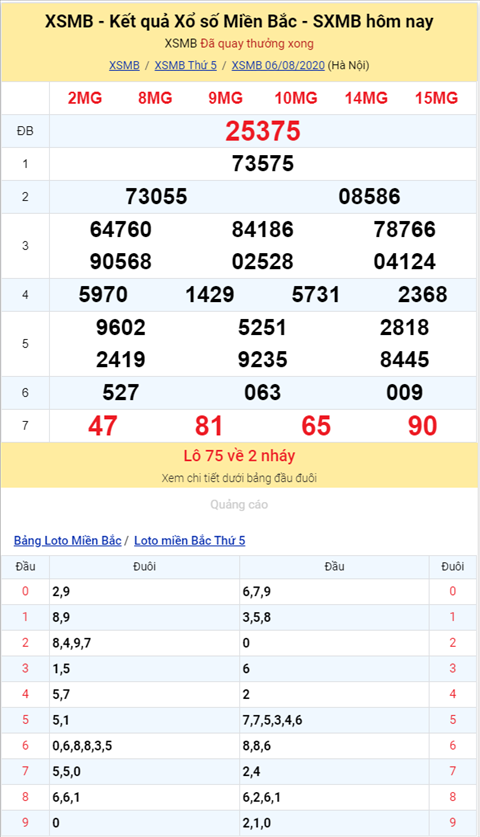Select third prize number 84186

click(x=263, y=230)
